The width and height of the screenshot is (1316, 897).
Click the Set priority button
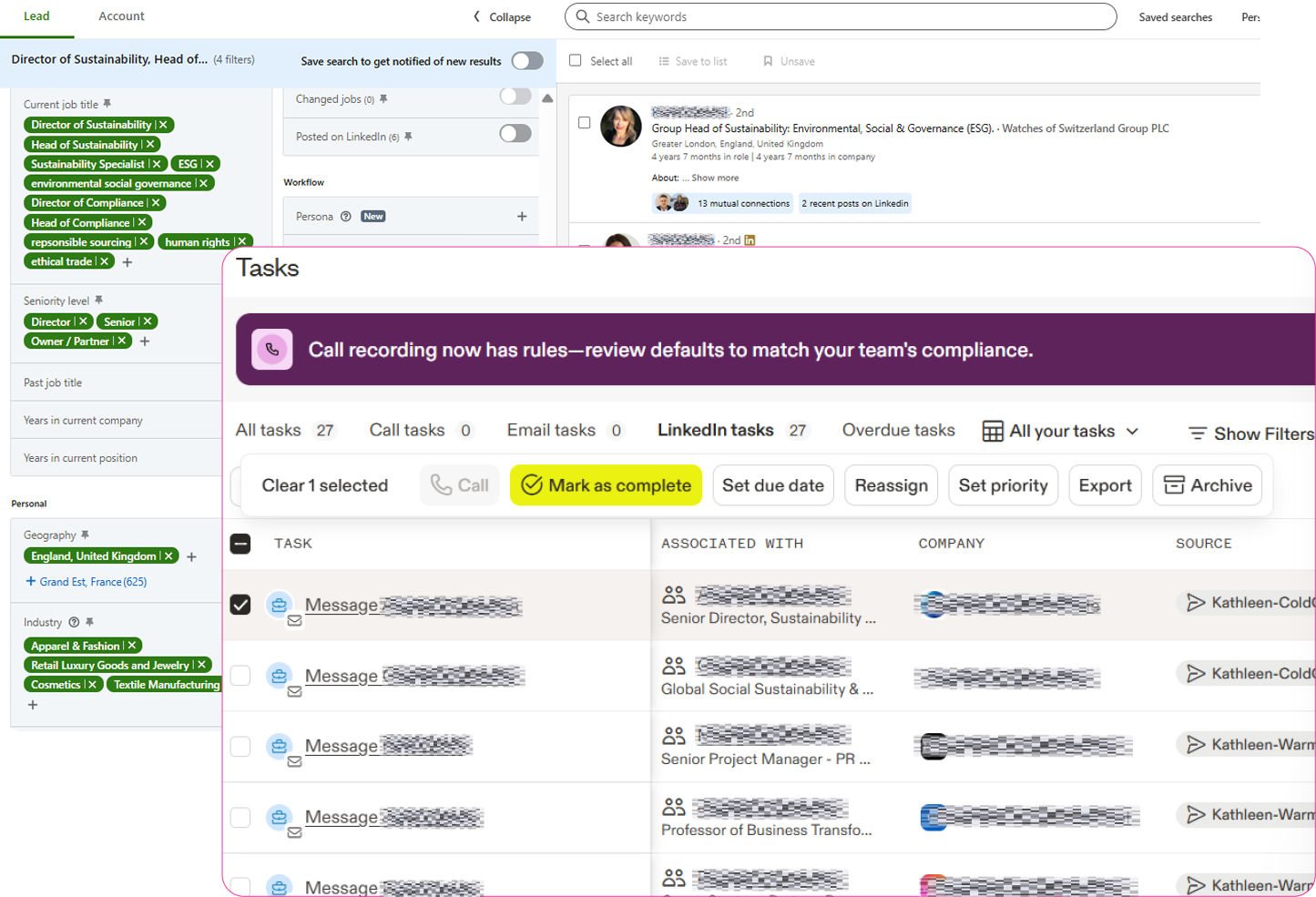point(1004,485)
